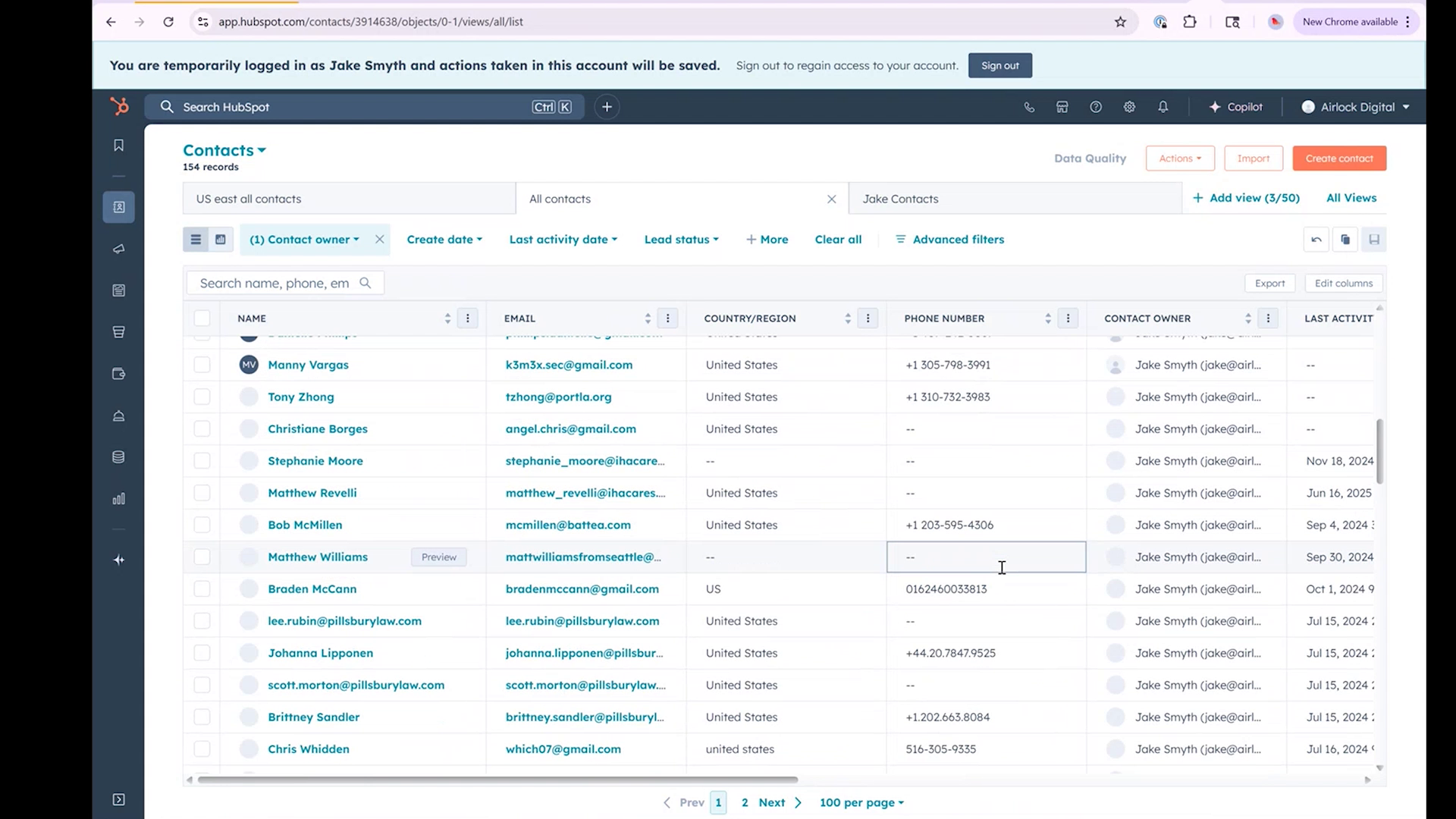Open the Actions dropdown
Image resolution: width=1456 pixels, height=819 pixels.
coord(1179,158)
